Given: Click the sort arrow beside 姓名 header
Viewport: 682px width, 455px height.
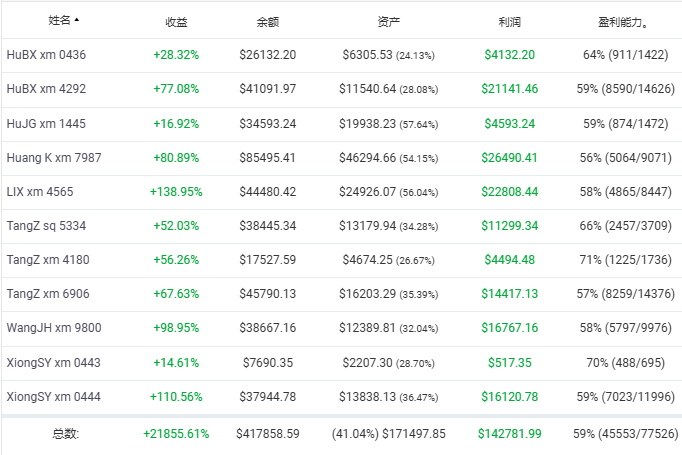Looking at the screenshot, I should tap(77, 20).
